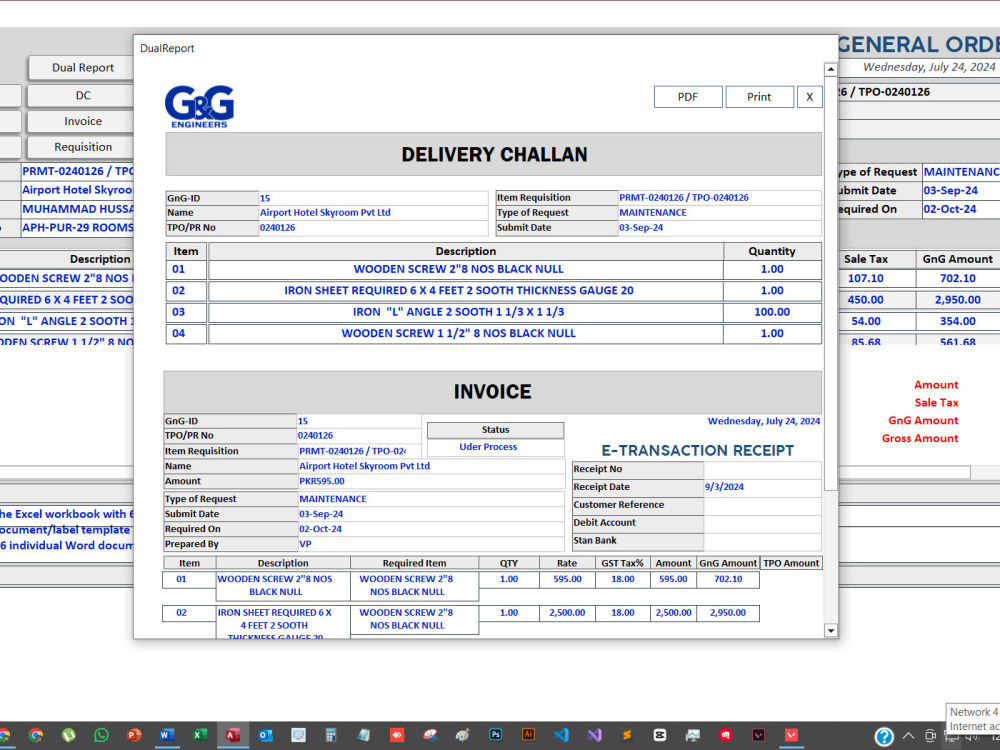Open Adobe Photoshop from the taskbar
The image size is (1000, 750).
click(495, 735)
